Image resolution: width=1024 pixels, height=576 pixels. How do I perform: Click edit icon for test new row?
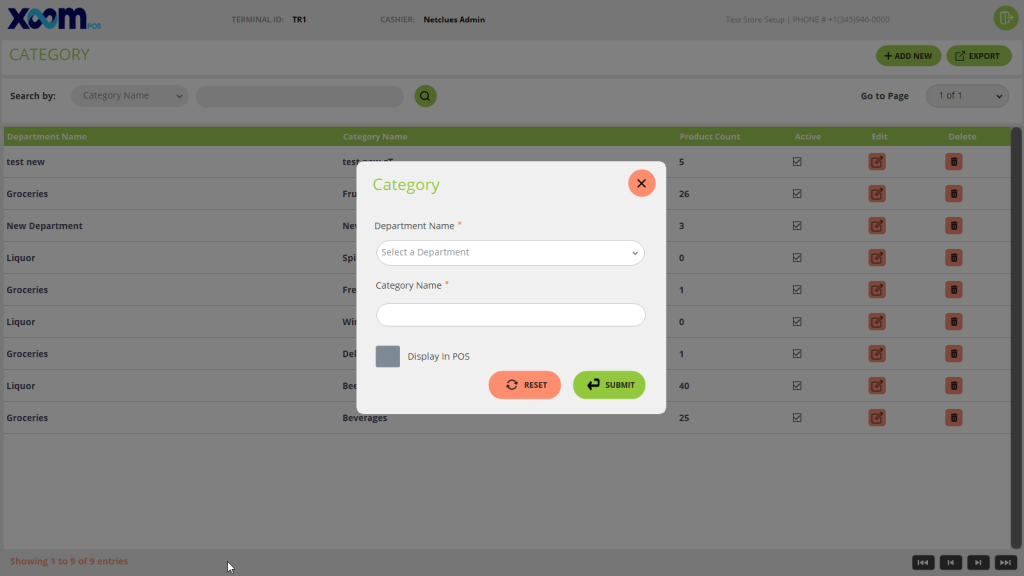(x=877, y=162)
